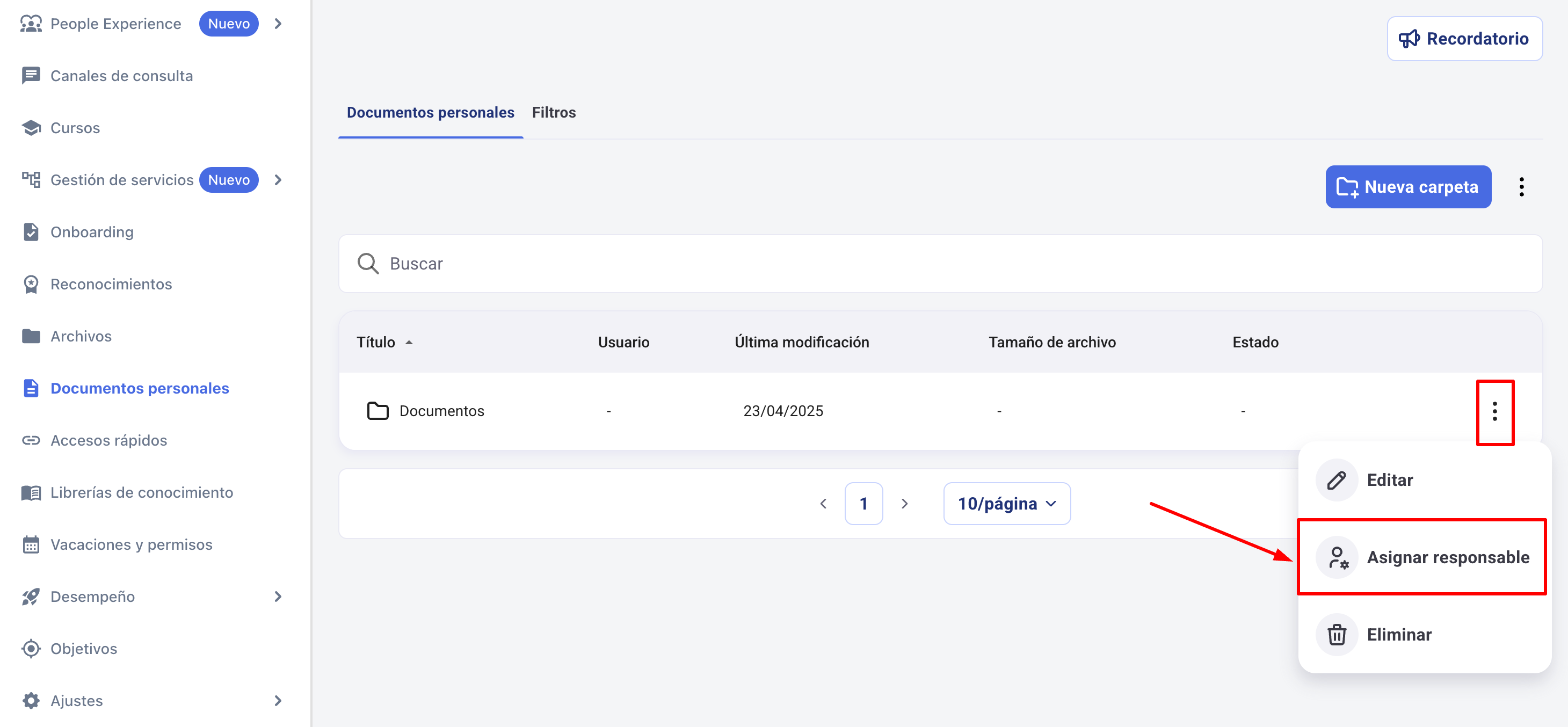Click the Nueva carpeta button
This screenshot has width=1568, height=727.
(x=1409, y=187)
